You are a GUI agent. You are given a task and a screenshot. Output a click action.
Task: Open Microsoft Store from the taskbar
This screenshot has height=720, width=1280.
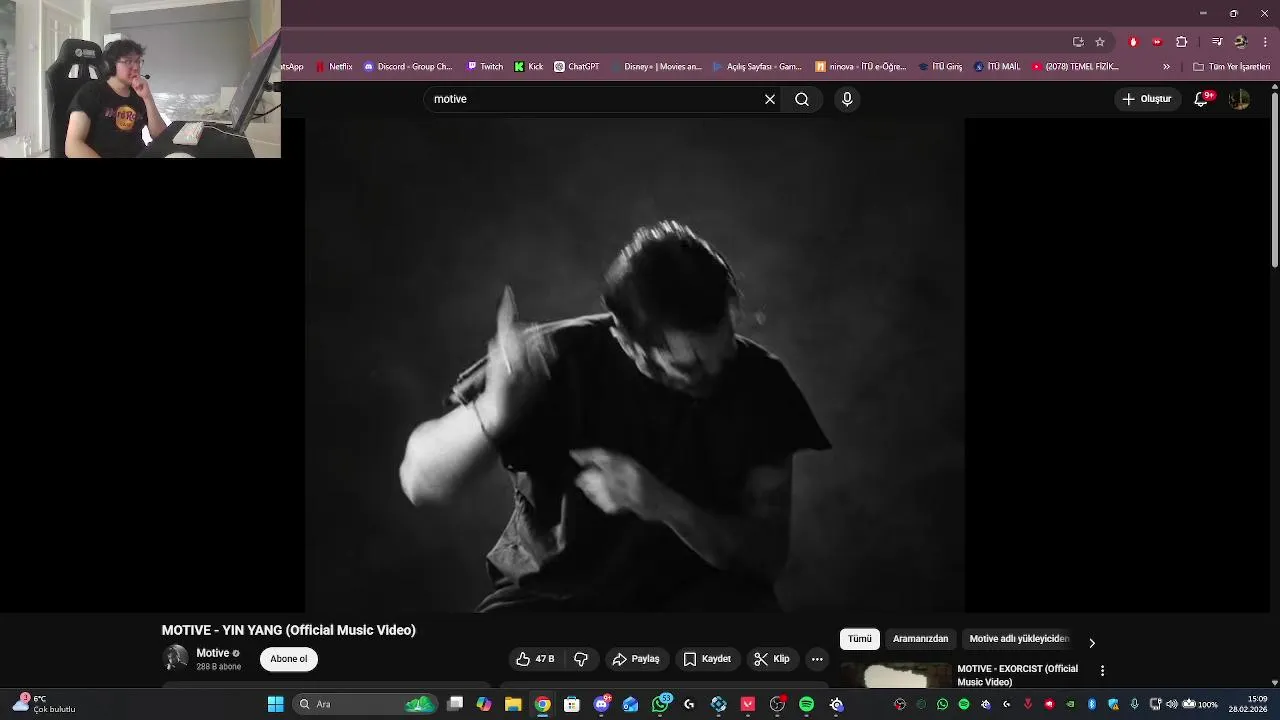click(572, 704)
